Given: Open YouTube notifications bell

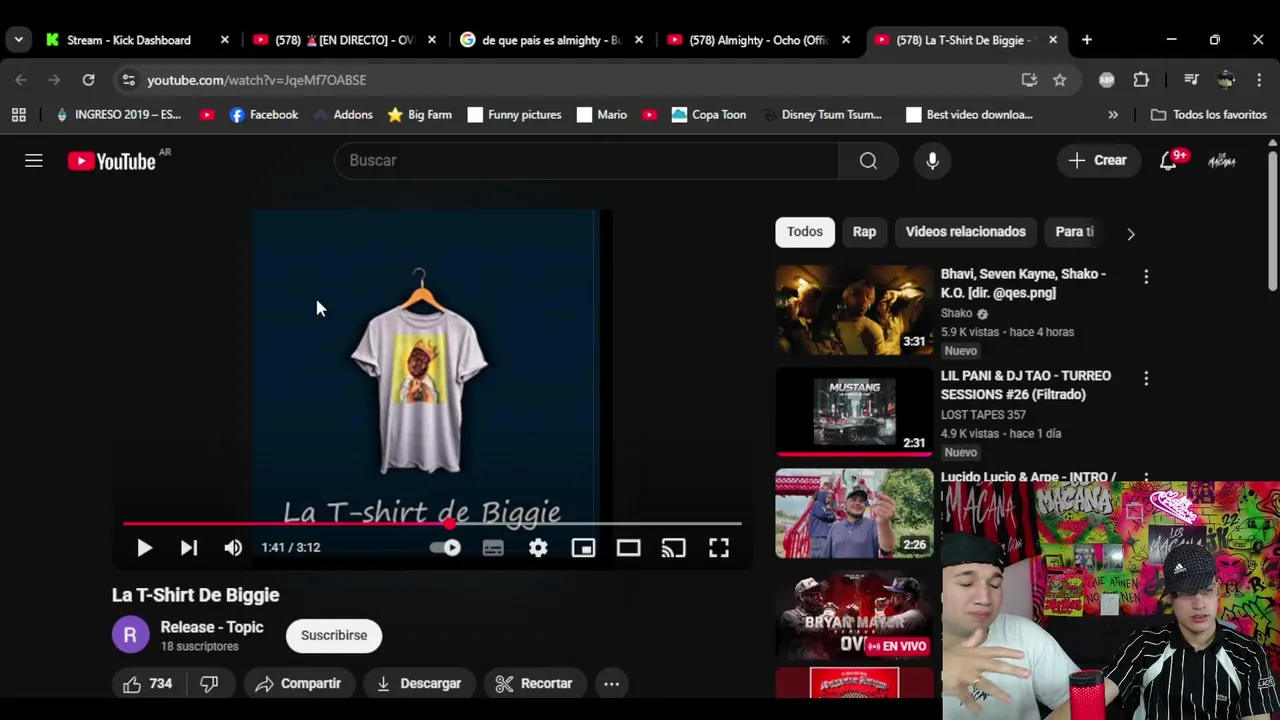Looking at the screenshot, I should [1168, 161].
